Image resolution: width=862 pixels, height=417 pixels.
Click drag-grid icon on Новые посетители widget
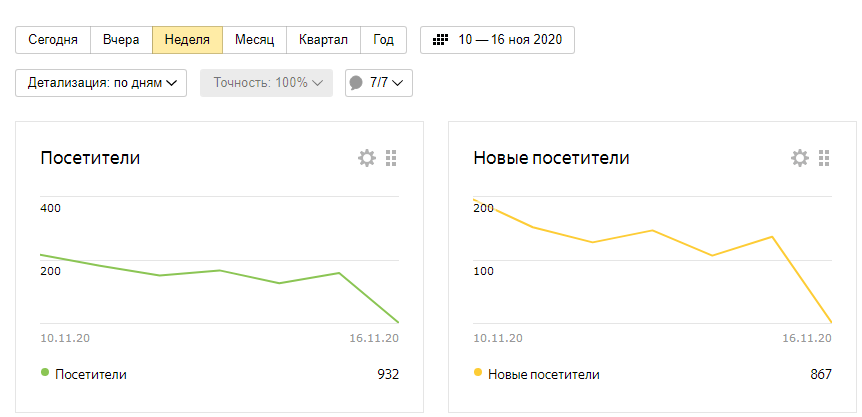click(x=824, y=158)
